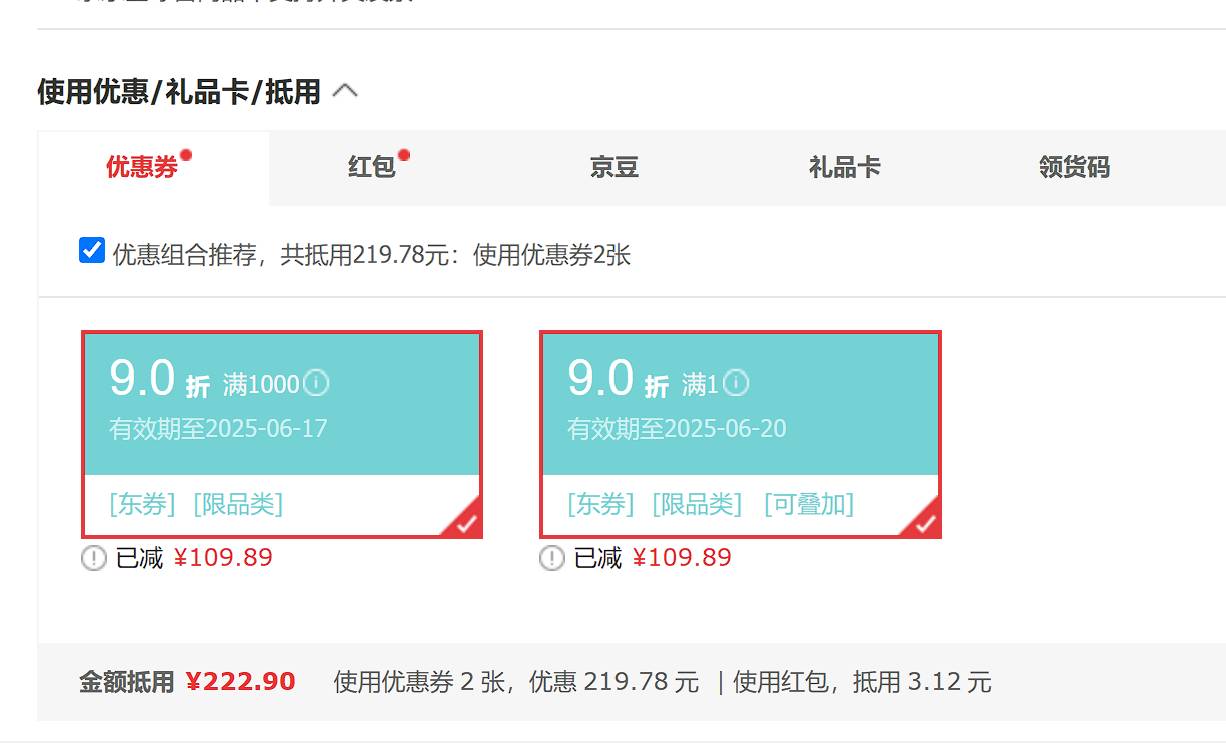Deselect coupon valid until 2025-06-20
The height and width of the screenshot is (744, 1226).
coord(740,434)
